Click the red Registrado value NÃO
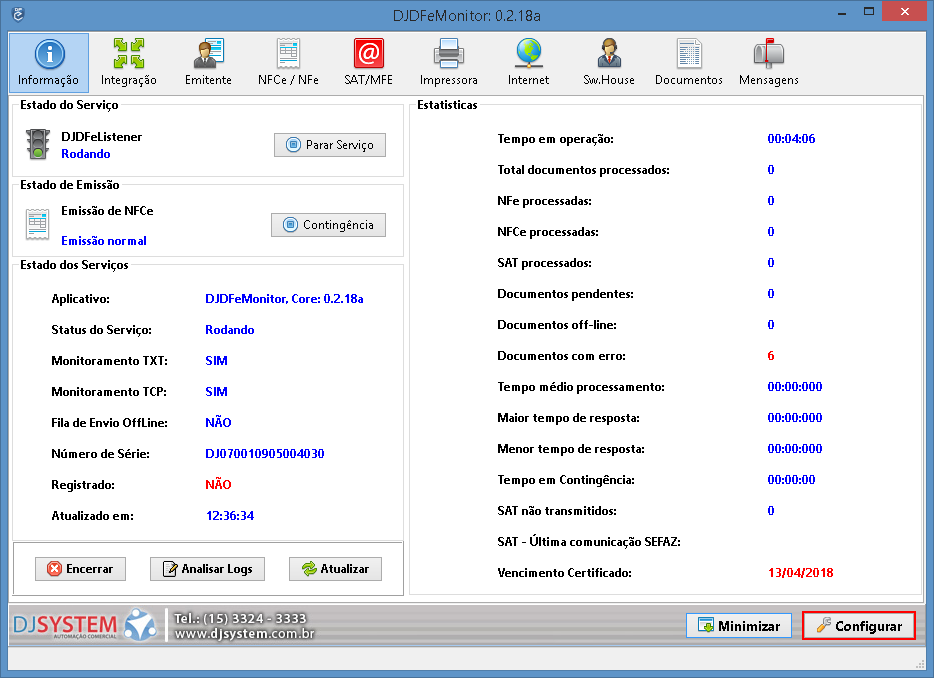Viewport: 934px width, 678px height. [x=218, y=484]
